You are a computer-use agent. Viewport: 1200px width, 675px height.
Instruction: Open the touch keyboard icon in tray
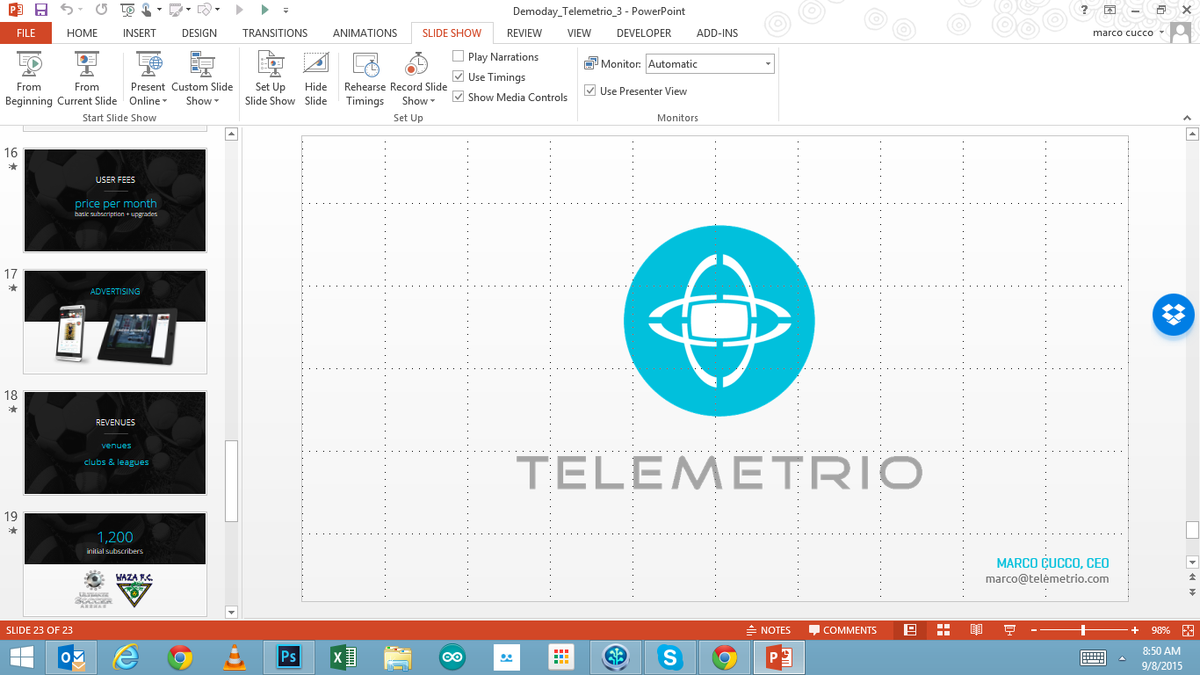coord(1092,658)
